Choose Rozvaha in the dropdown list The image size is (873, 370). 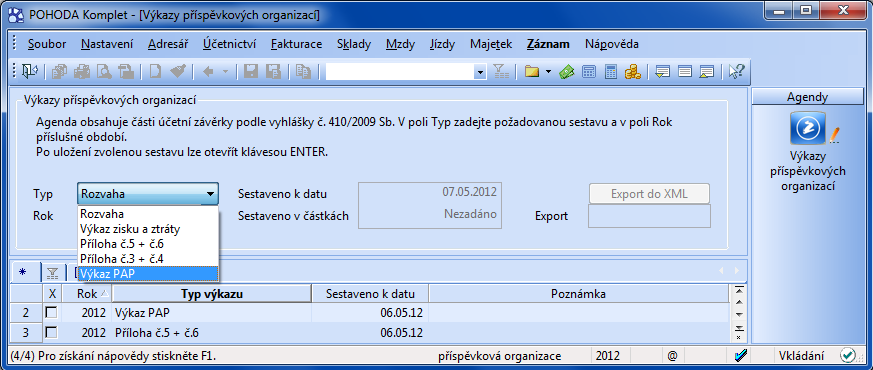[148, 214]
